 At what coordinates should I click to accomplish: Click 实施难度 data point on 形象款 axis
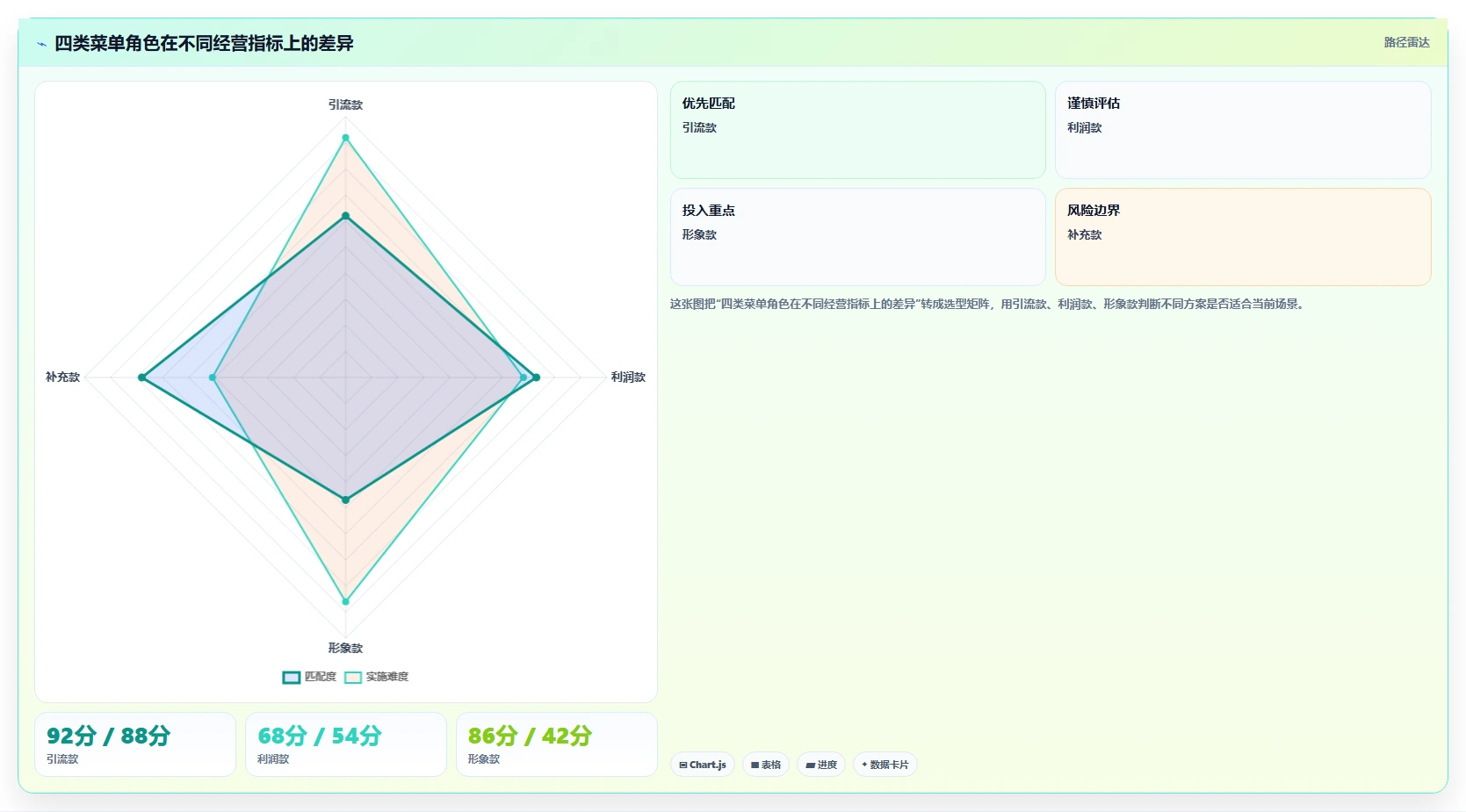[x=345, y=601]
